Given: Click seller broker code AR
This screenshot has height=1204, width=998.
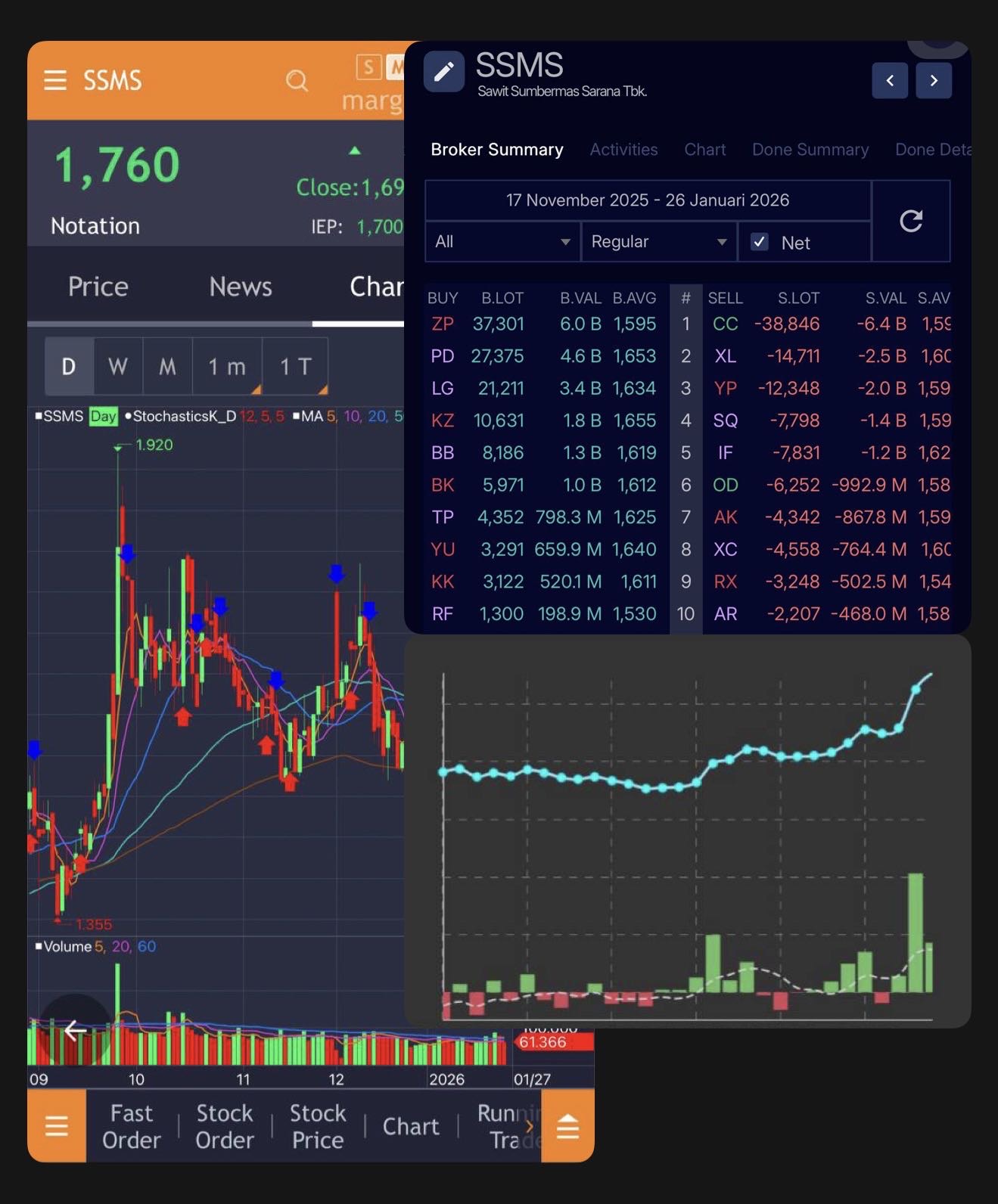Looking at the screenshot, I should pyautogui.click(x=726, y=614).
